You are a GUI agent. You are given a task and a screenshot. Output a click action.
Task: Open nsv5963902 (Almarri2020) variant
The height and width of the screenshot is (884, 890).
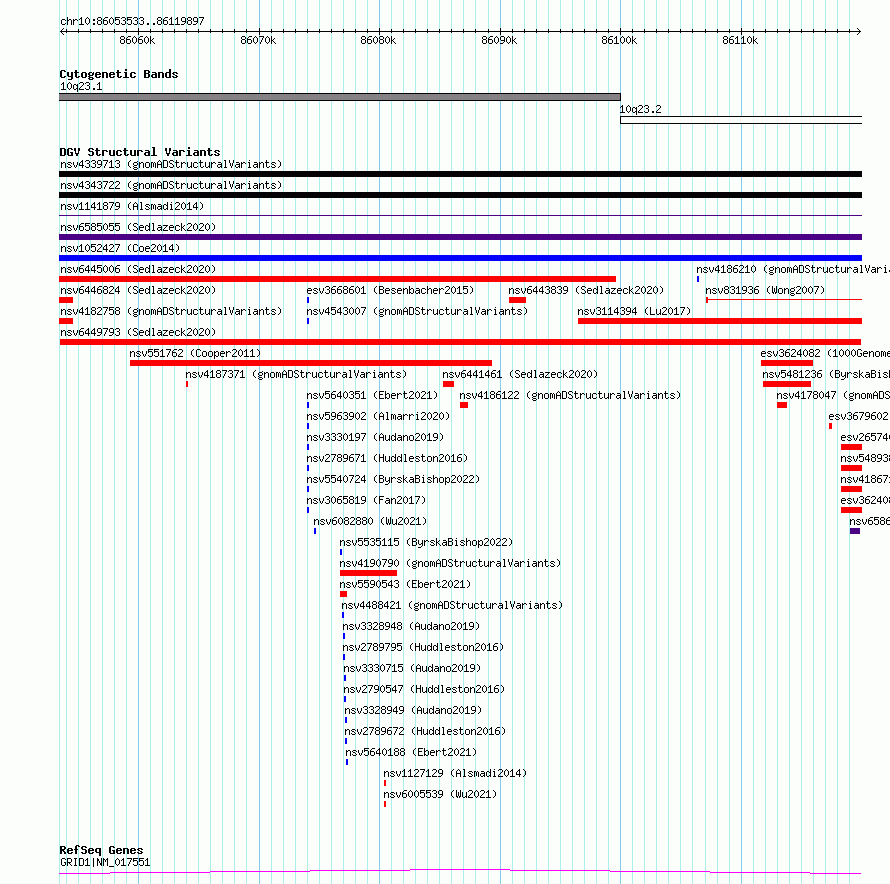click(x=378, y=416)
